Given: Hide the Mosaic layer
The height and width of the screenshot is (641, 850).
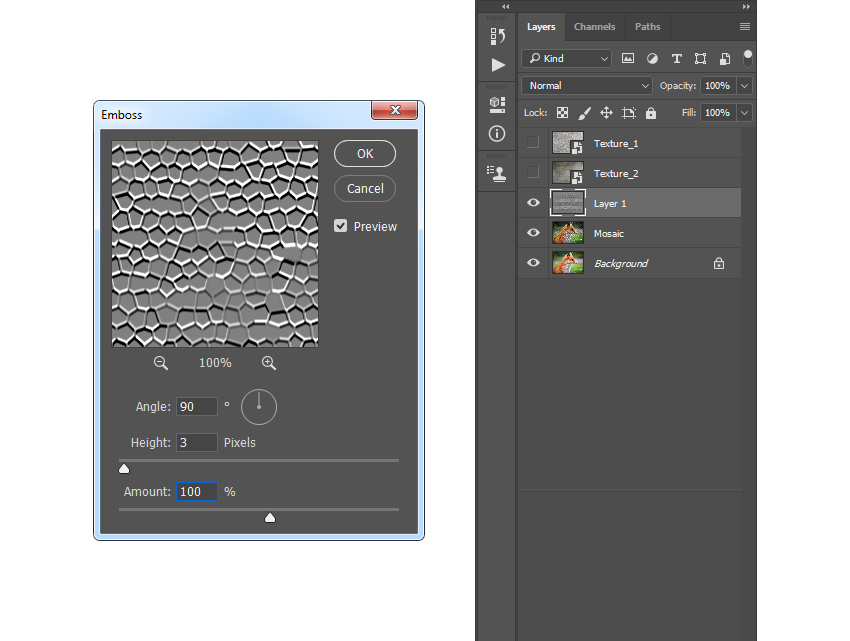Looking at the screenshot, I should click(533, 233).
